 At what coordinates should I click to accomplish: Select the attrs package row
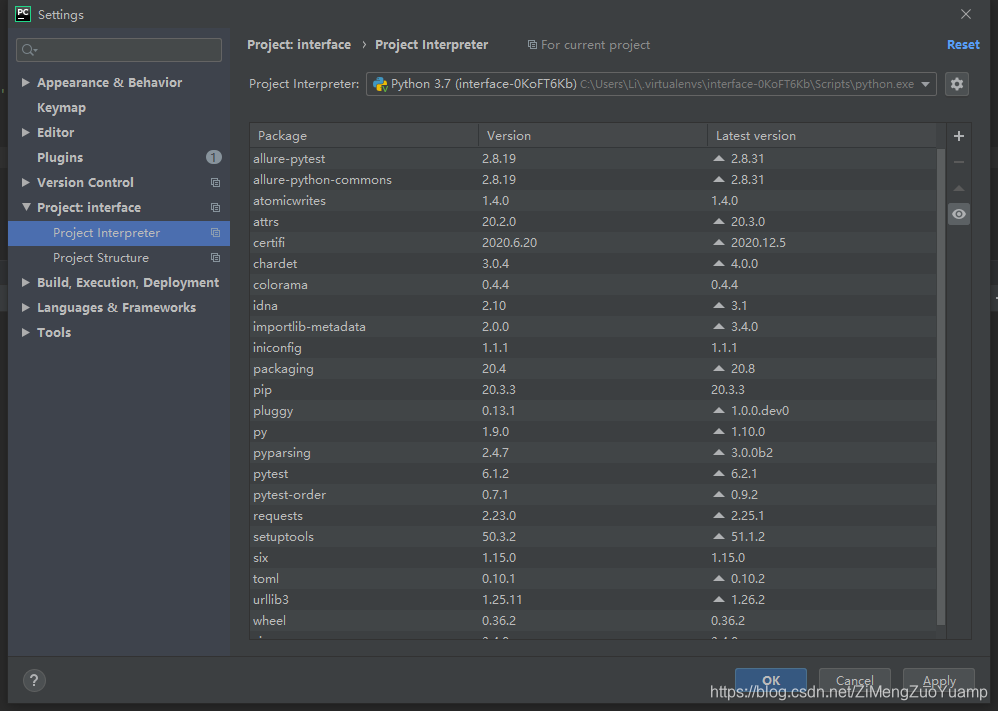tap(593, 222)
